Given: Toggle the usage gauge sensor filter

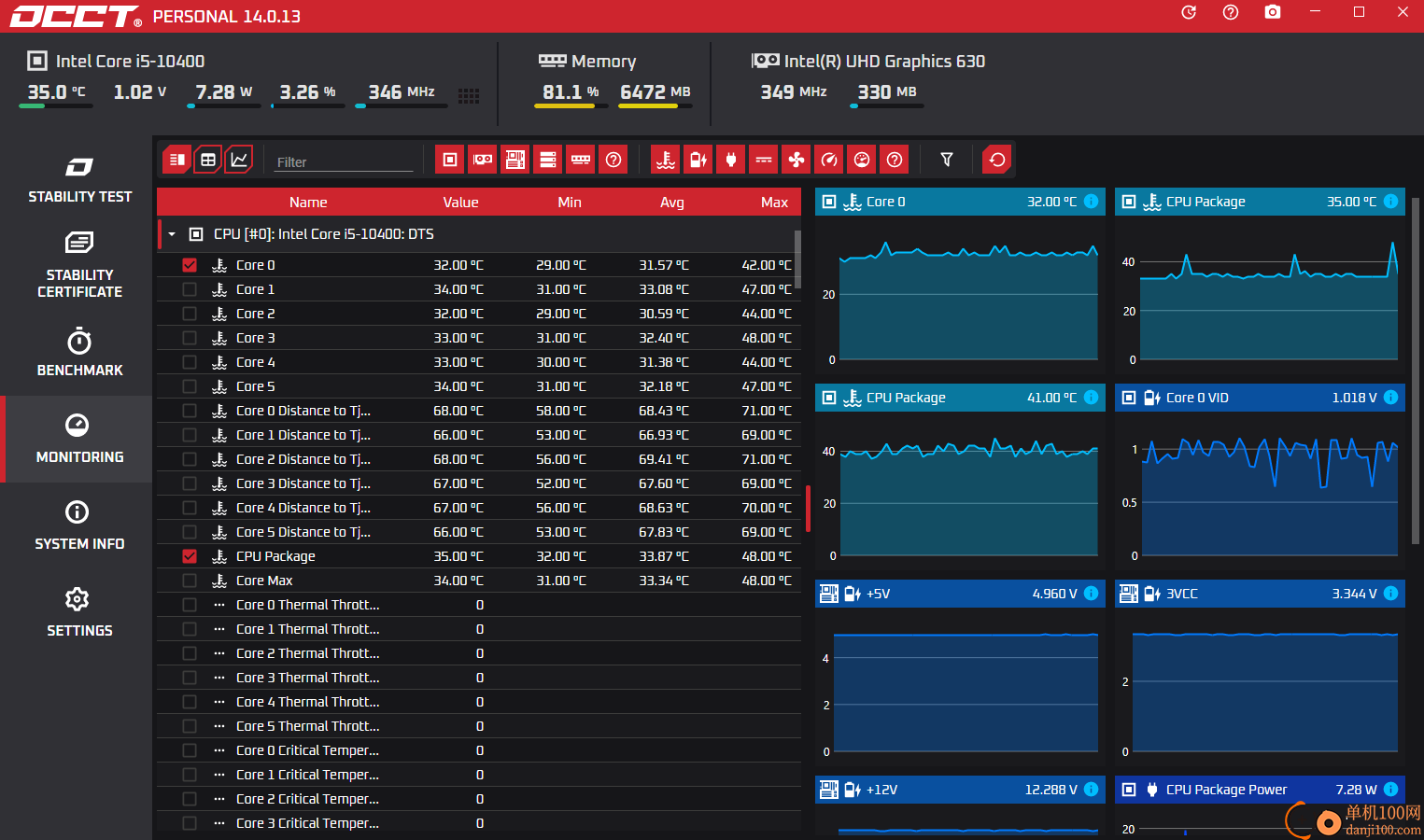Looking at the screenshot, I should (x=862, y=160).
